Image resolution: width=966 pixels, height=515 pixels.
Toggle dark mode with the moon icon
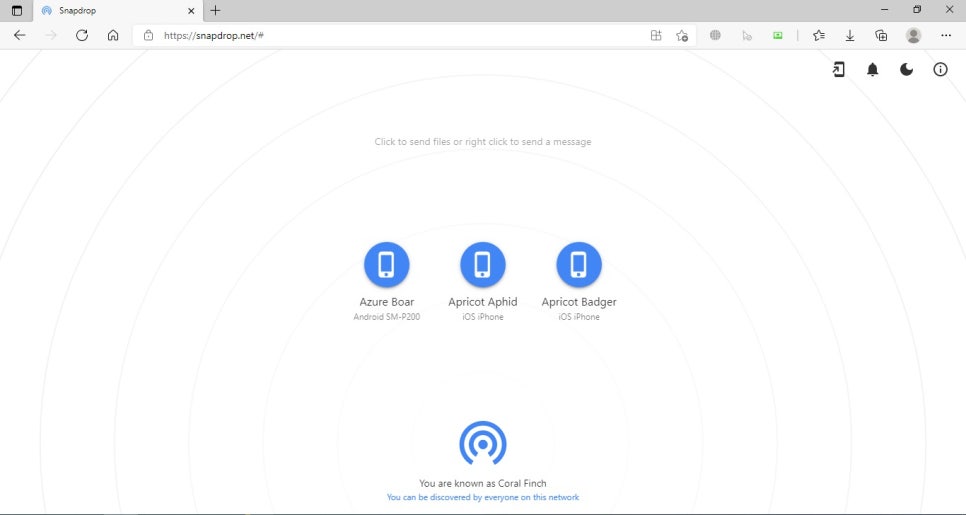click(906, 70)
